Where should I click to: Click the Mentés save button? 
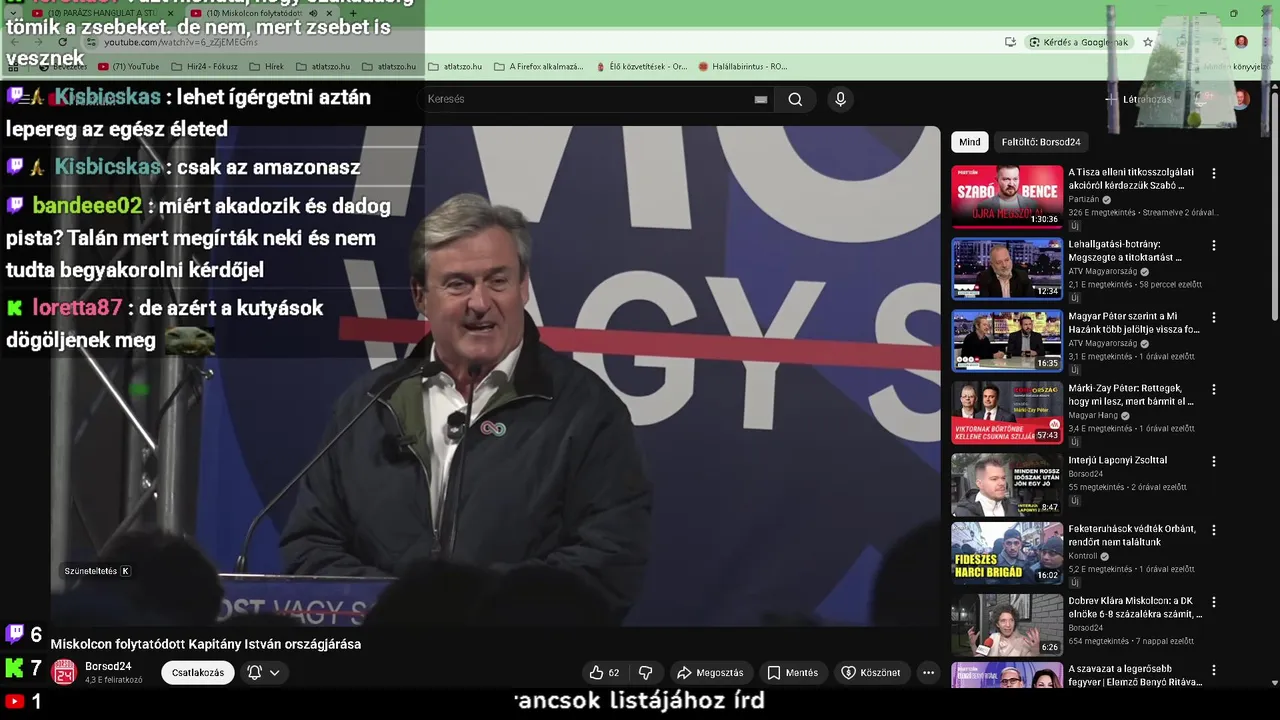tap(792, 673)
